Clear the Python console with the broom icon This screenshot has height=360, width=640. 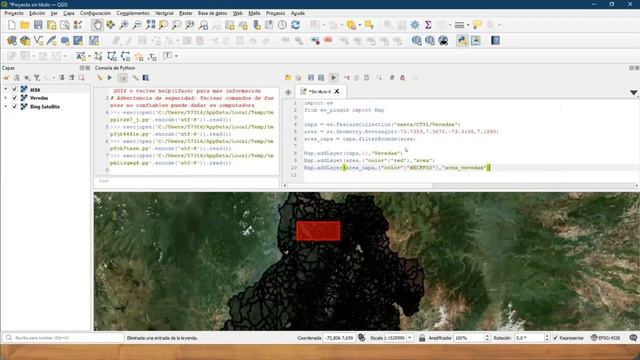100,78
